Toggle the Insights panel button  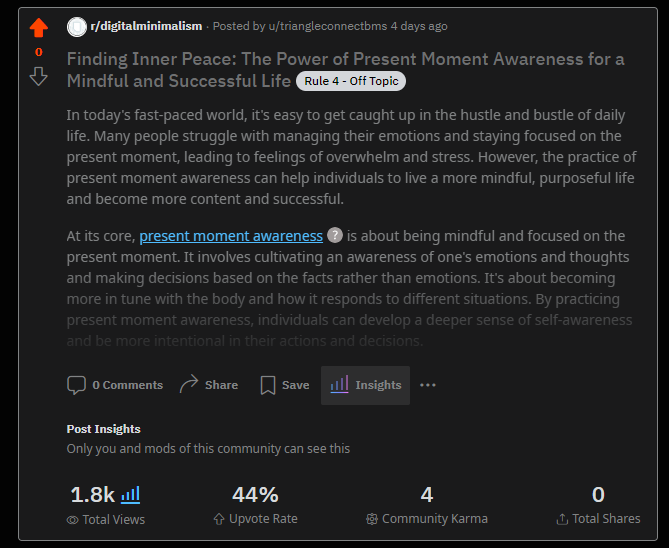click(365, 385)
